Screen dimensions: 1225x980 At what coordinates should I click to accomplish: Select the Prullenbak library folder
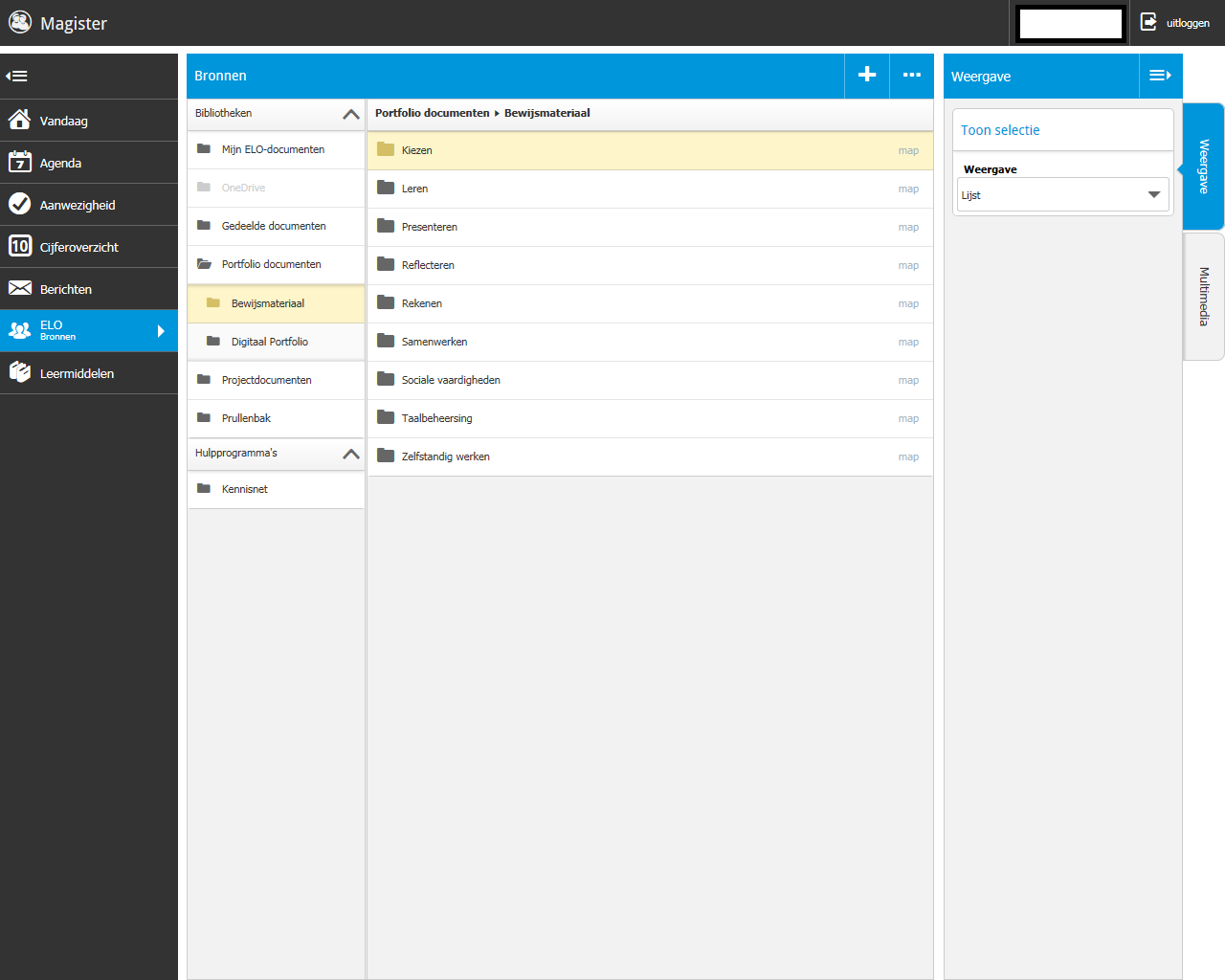point(246,418)
